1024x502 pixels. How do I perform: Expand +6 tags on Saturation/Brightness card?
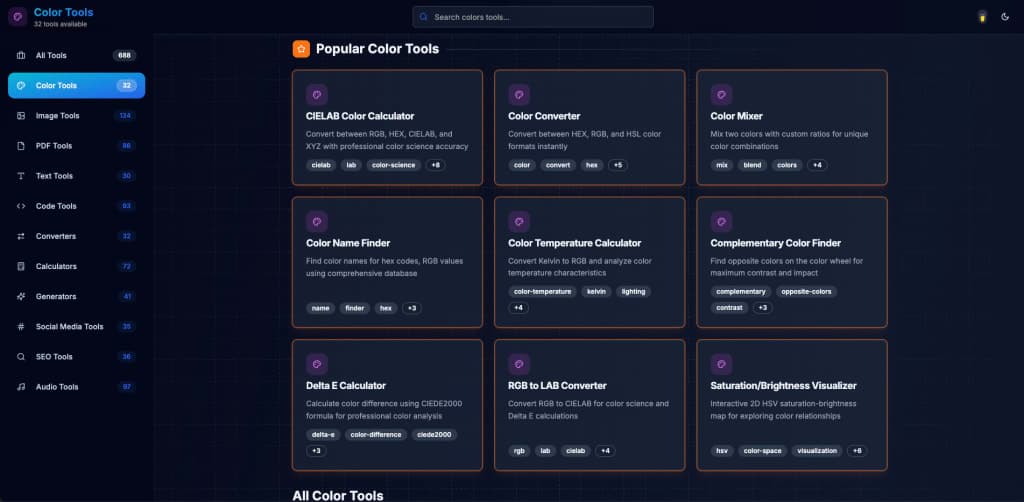click(x=857, y=451)
